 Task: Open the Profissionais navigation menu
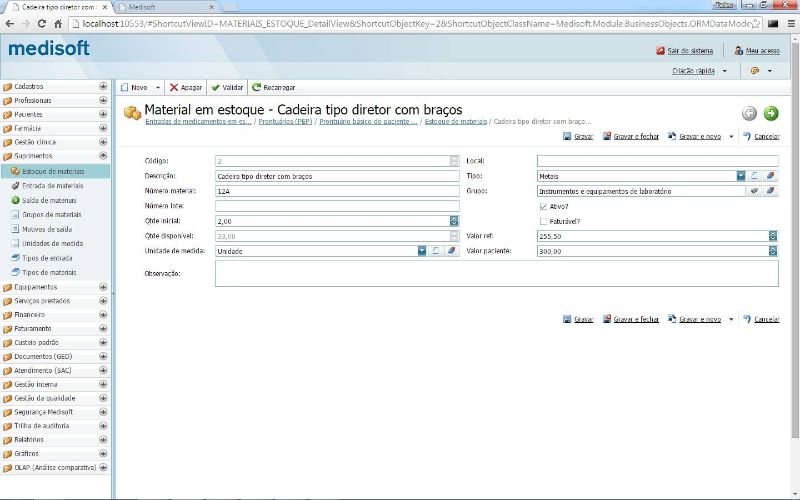click(x=55, y=101)
